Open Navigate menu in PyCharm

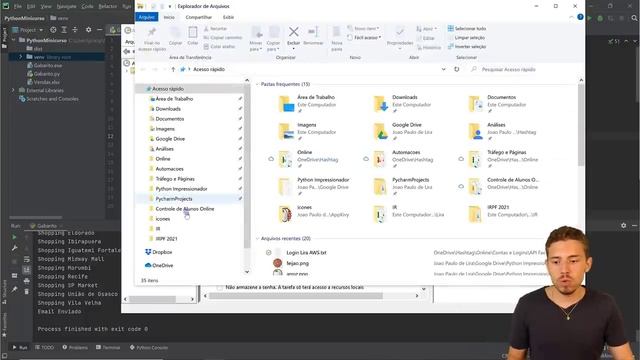point(66,7)
